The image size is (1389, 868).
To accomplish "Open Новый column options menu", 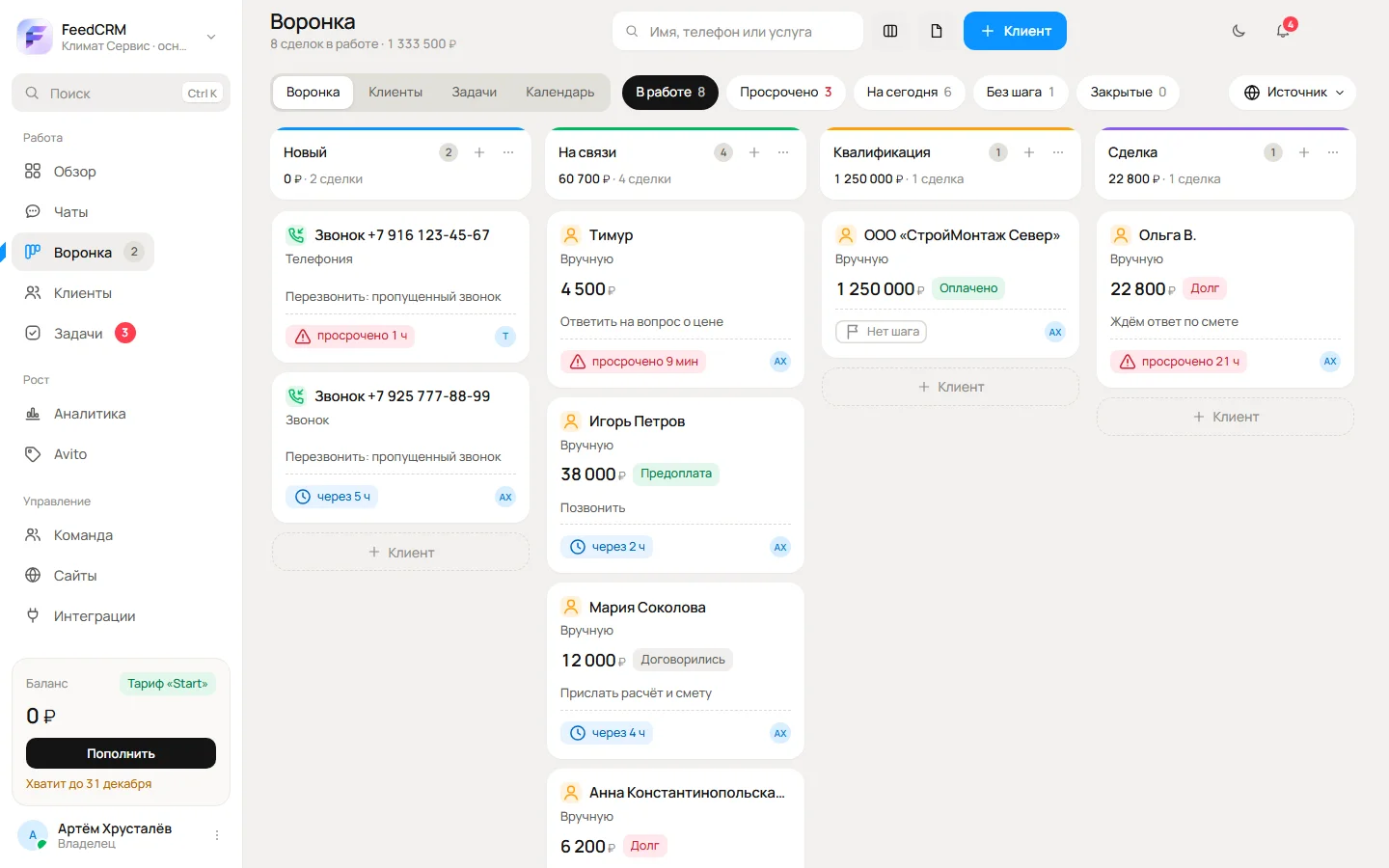I will pyautogui.click(x=508, y=152).
